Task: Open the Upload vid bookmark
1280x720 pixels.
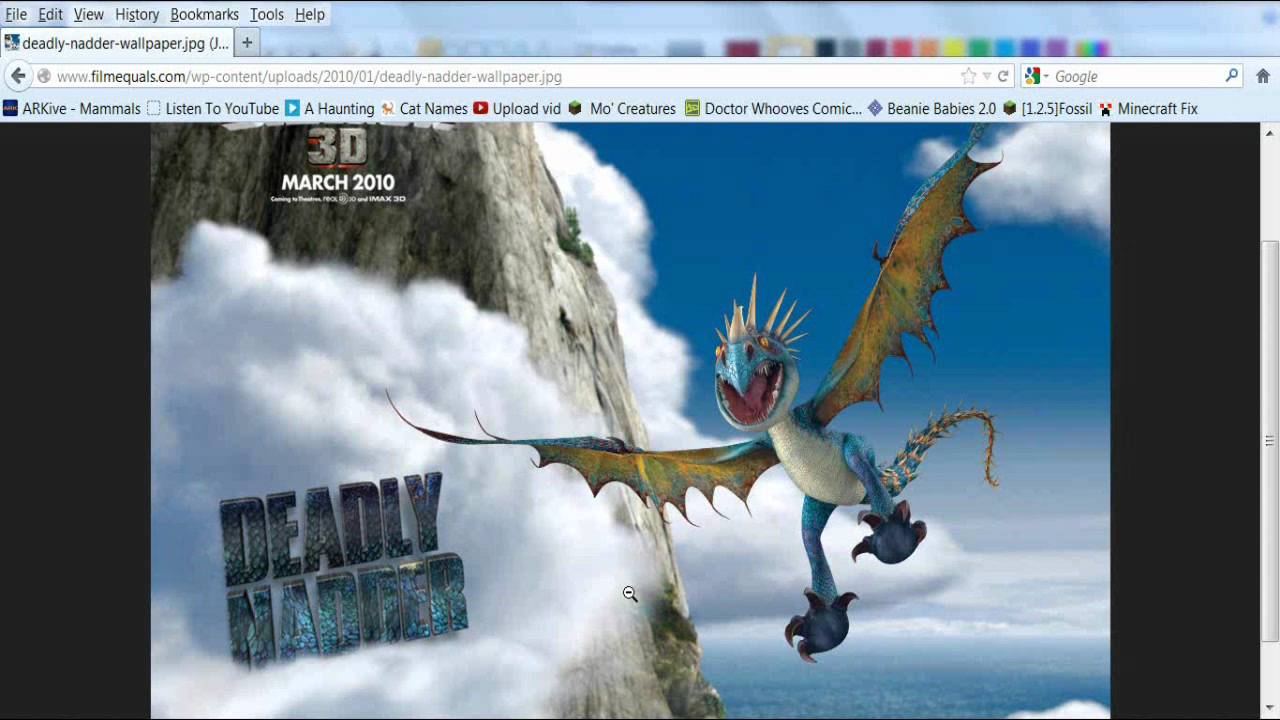Action: coord(517,109)
